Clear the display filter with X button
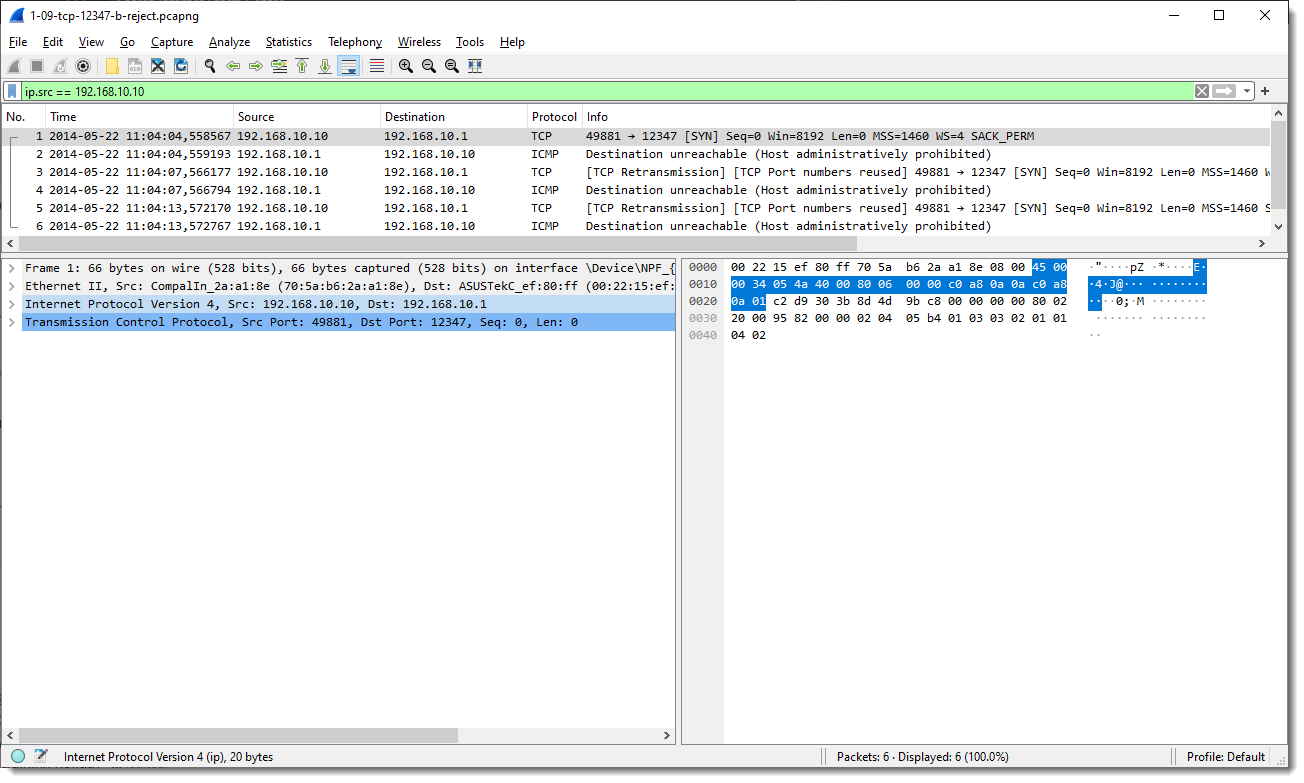This screenshot has width=1304, height=783. tap(1202, 91)
